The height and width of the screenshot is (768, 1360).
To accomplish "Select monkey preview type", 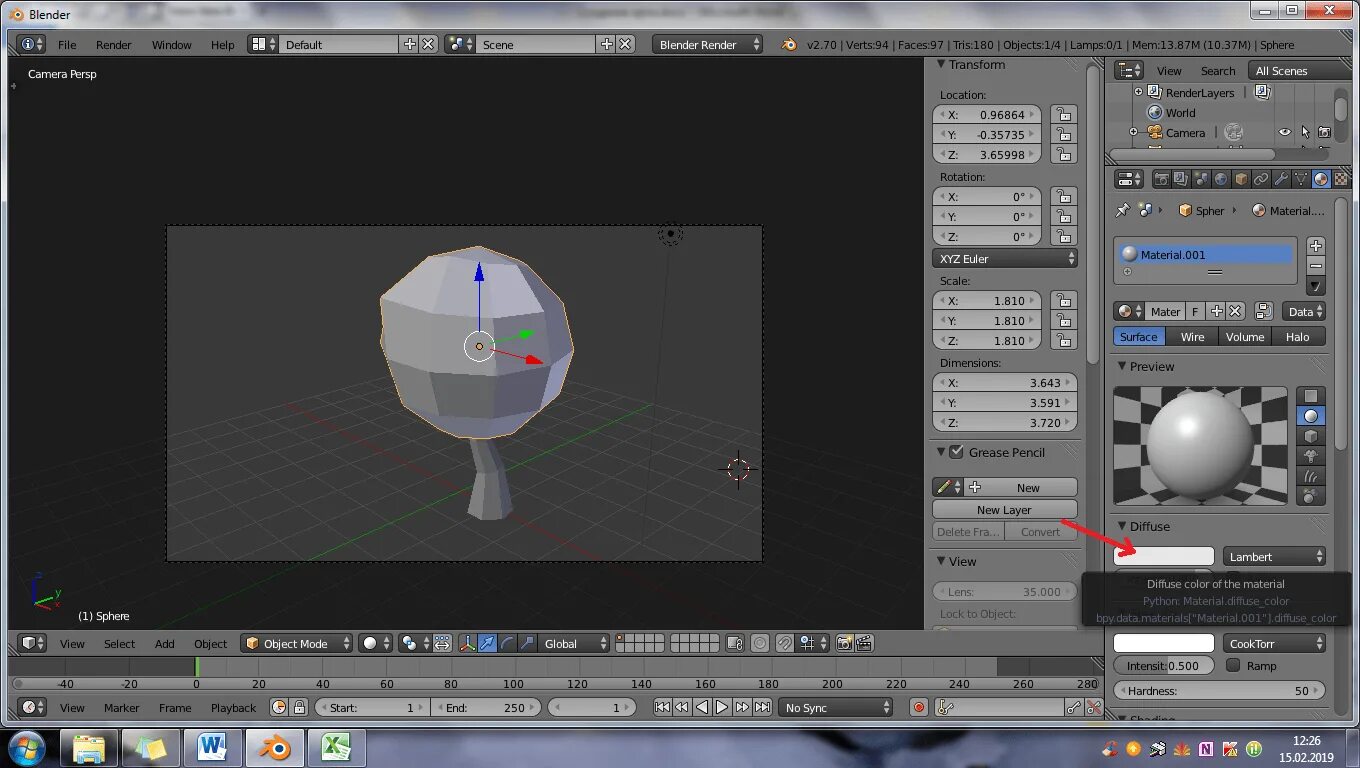I will click(x=1310, y=456).
